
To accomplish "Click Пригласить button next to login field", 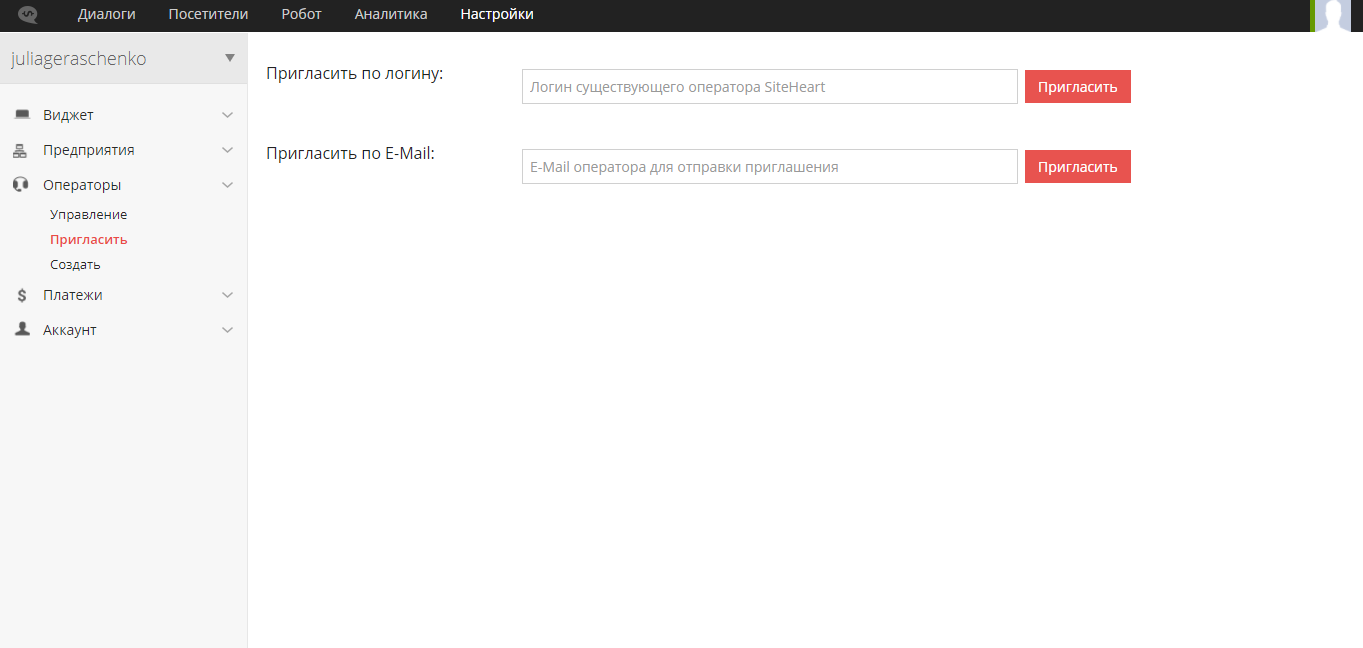I will click(1078, 86).
